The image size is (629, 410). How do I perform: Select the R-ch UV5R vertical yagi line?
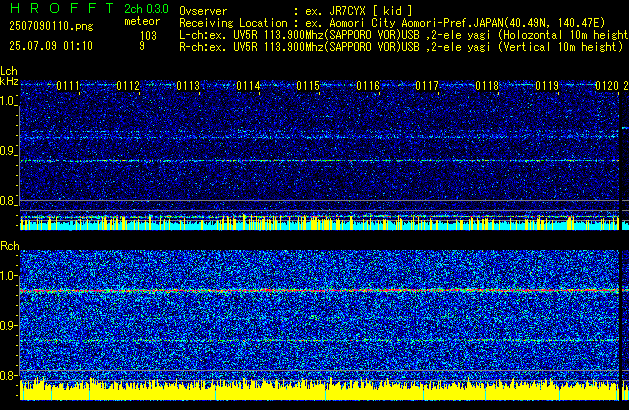pos(401,47)
